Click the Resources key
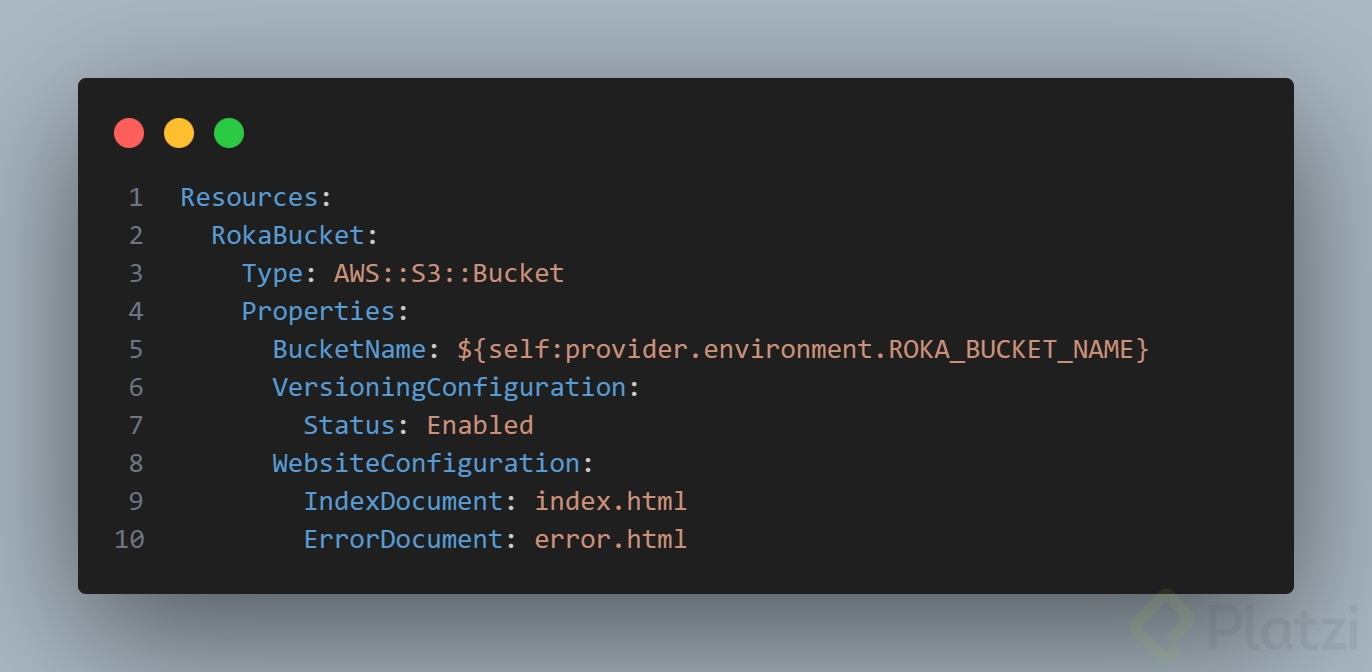This screenshot has width=1372, height=672. pyautogui.click(x=249, y=197)
